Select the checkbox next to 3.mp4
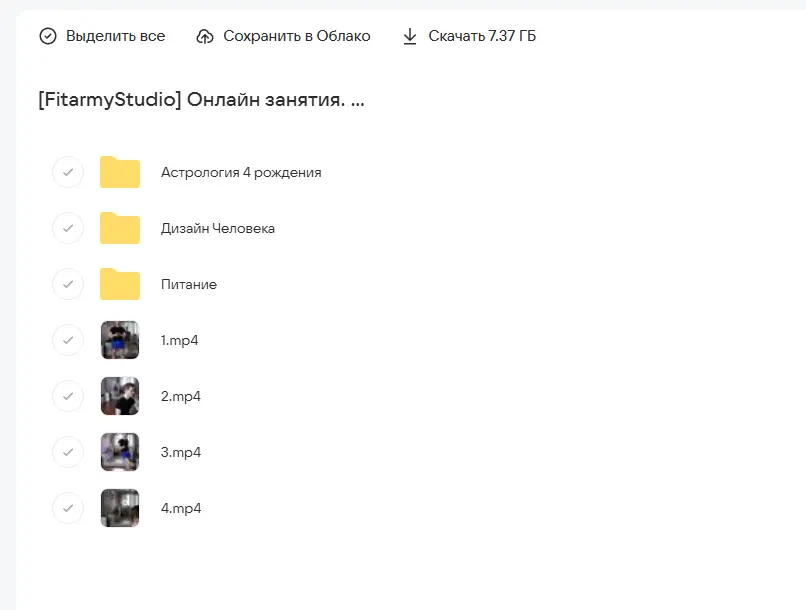806x610 pixels. tap(67, 452)
